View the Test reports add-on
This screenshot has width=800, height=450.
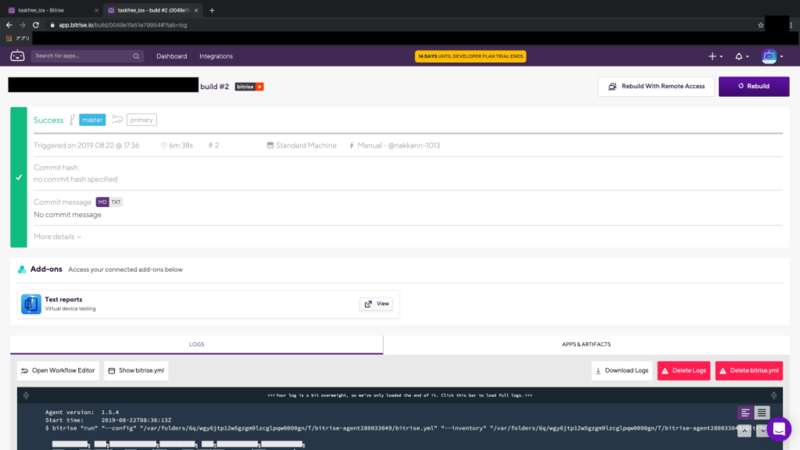click(377, 304)
